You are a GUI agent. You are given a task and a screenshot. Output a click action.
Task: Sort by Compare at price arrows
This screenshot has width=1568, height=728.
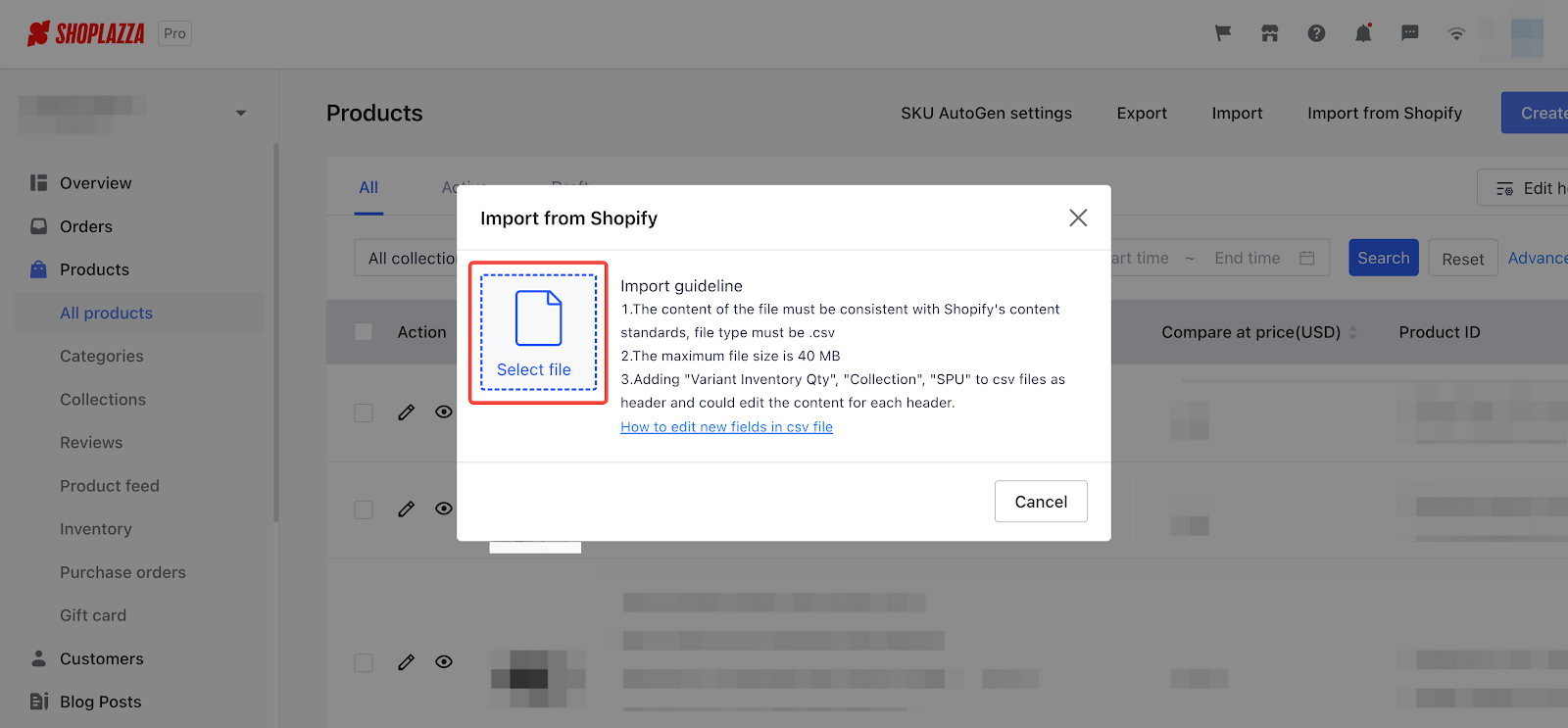click(x=1353, y=333)
